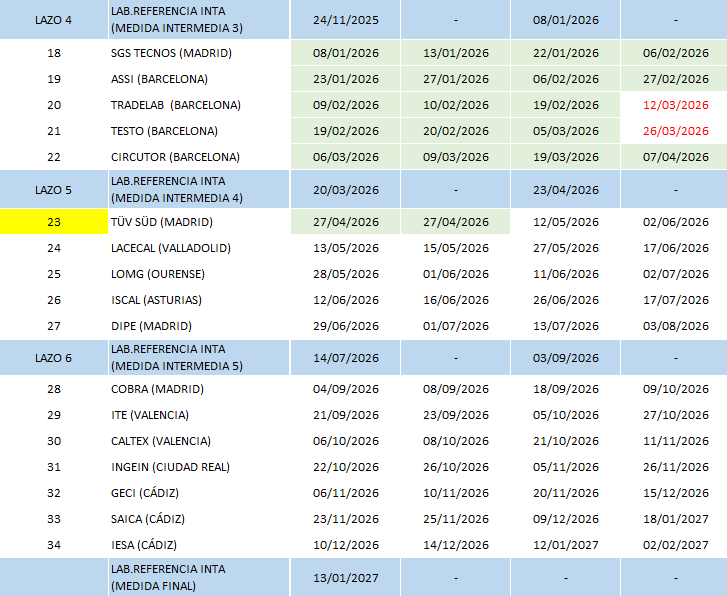The image size is (727, 596).
Task: Click row number 34
Action: point(54,545)
